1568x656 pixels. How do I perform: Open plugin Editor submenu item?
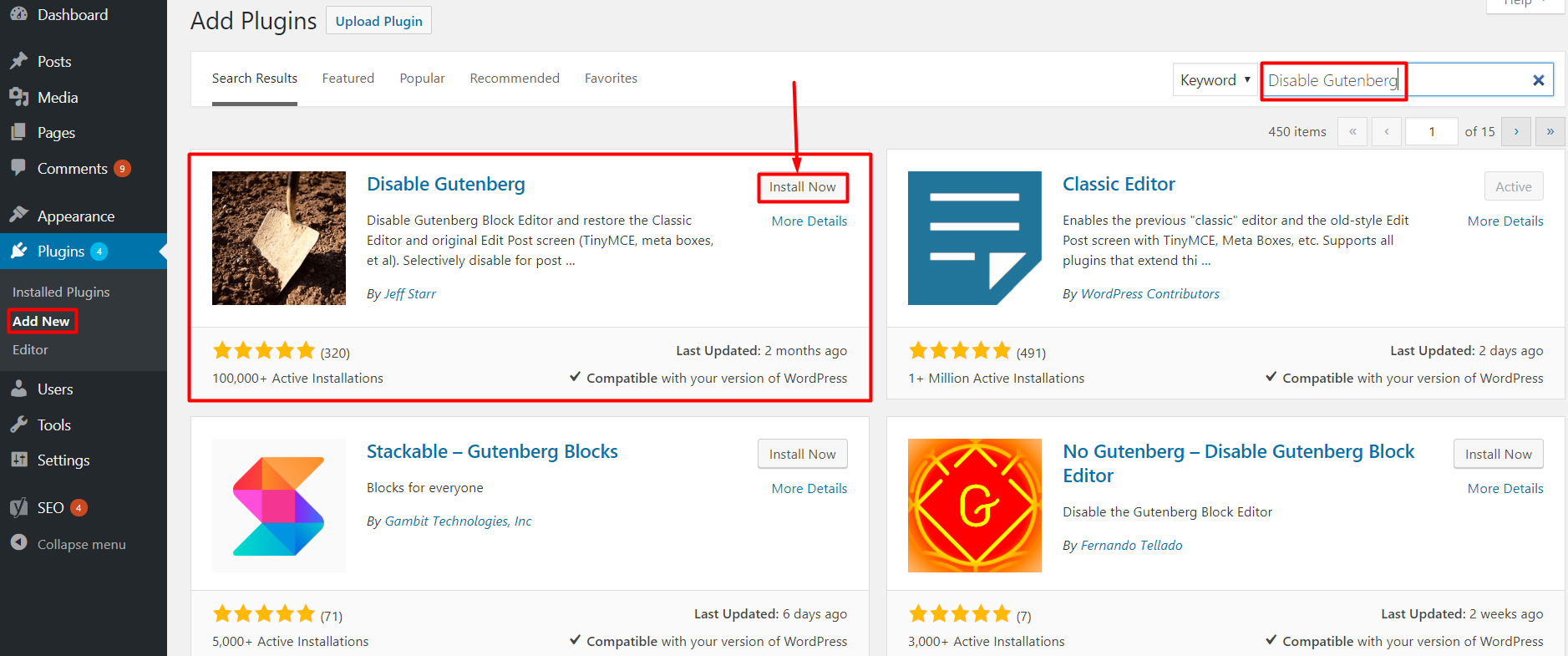(30, 349)
